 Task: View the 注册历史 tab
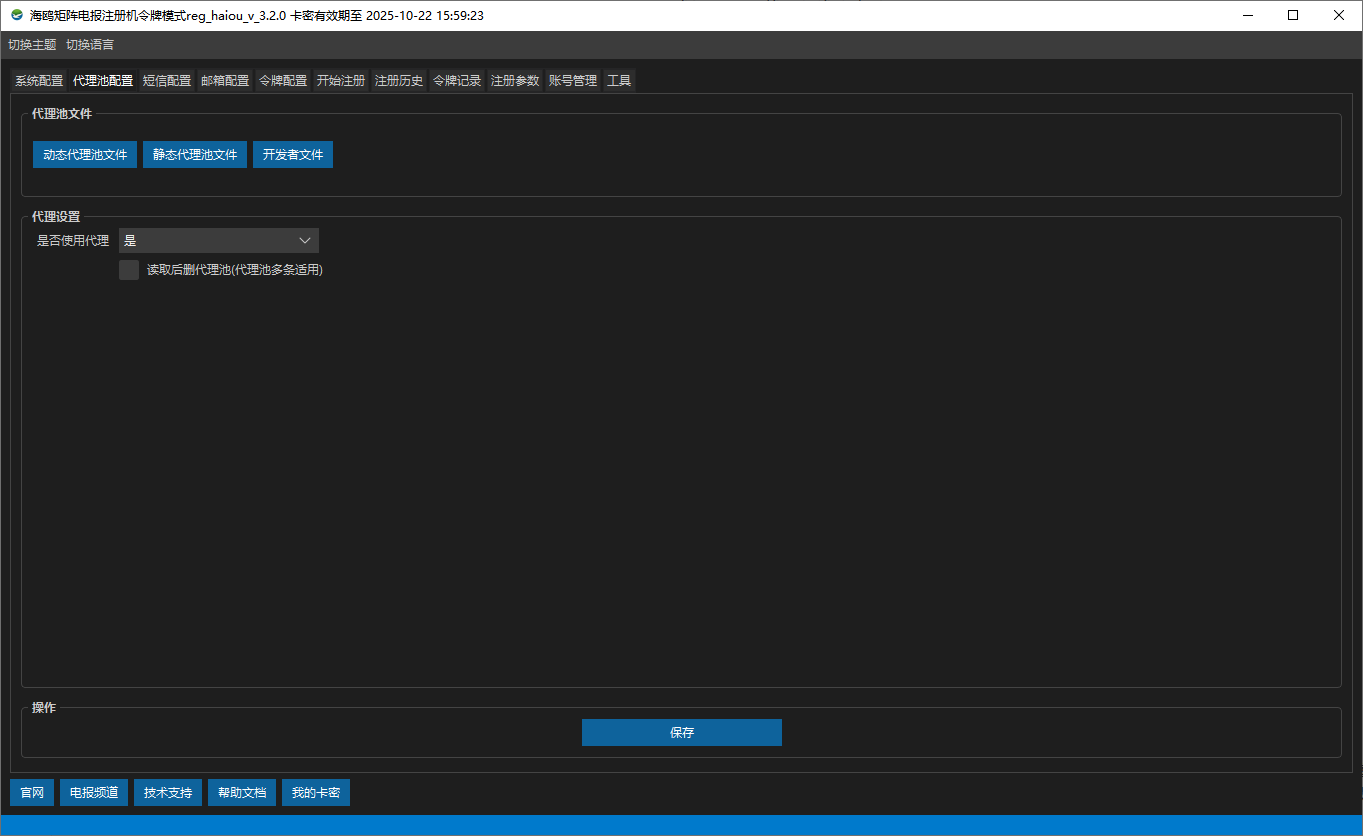click(399, 81)
